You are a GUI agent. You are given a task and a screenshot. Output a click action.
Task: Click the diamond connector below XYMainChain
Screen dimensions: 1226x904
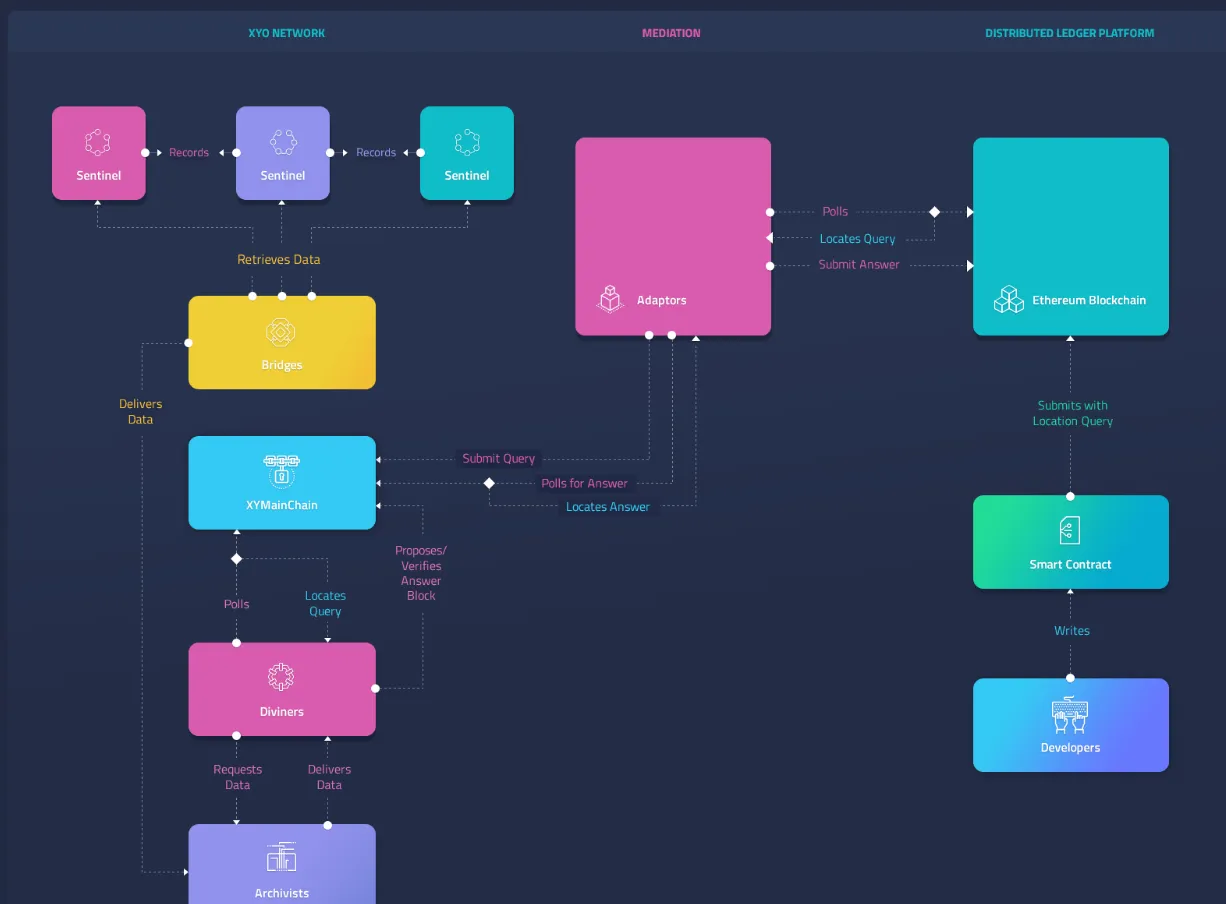pyautogui.click(x=237, y=558)
